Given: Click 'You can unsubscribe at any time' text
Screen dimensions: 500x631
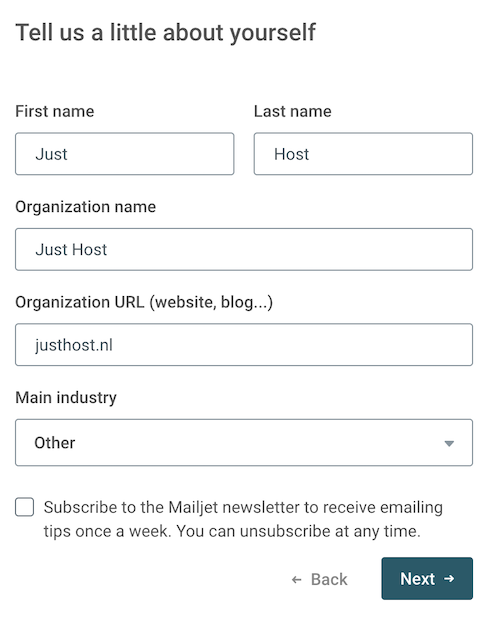Looking at the screenshot, I should point(298,531).
